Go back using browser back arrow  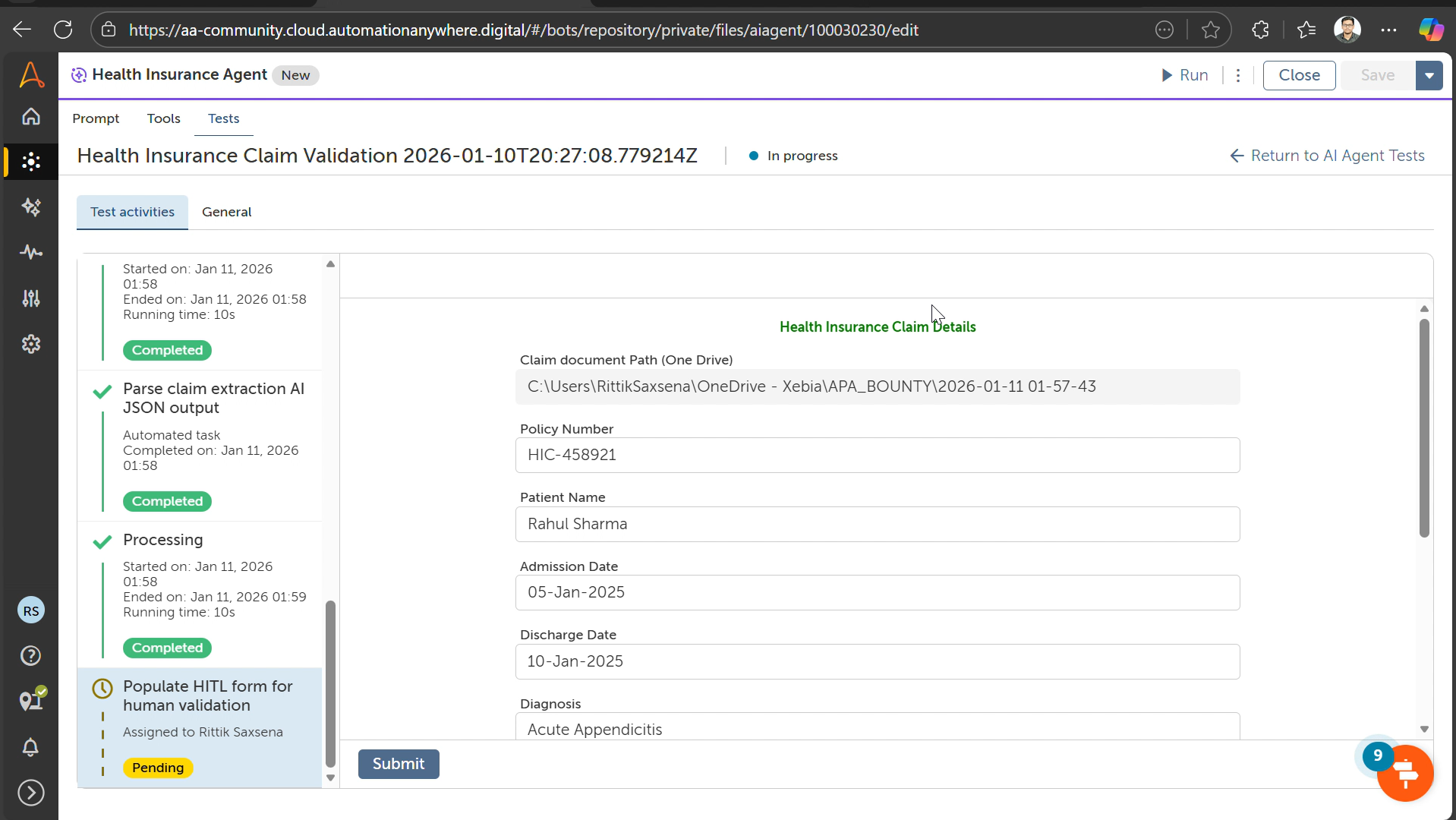pos(22,30)
